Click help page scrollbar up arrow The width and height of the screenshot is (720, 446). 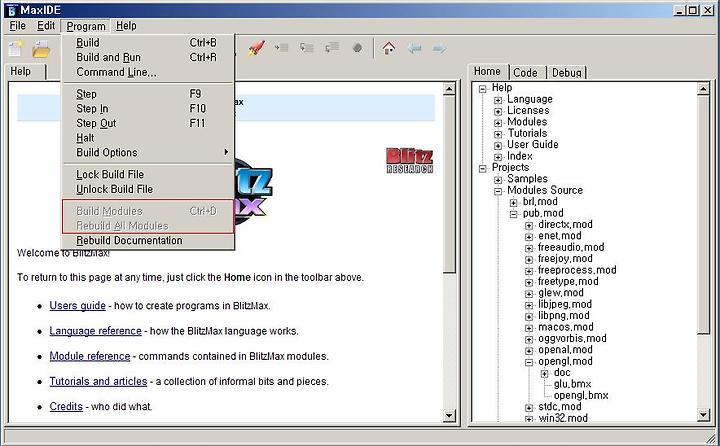click(449, 89)
